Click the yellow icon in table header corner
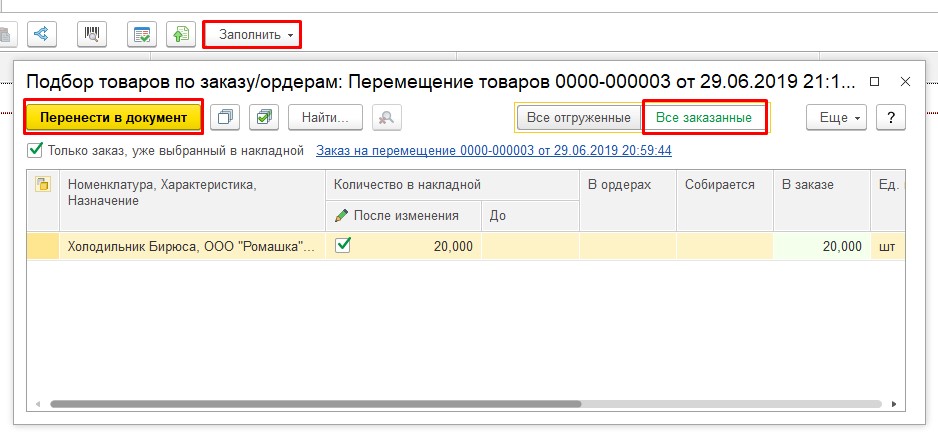Screen dimensions: 938x443 point(42,185)
